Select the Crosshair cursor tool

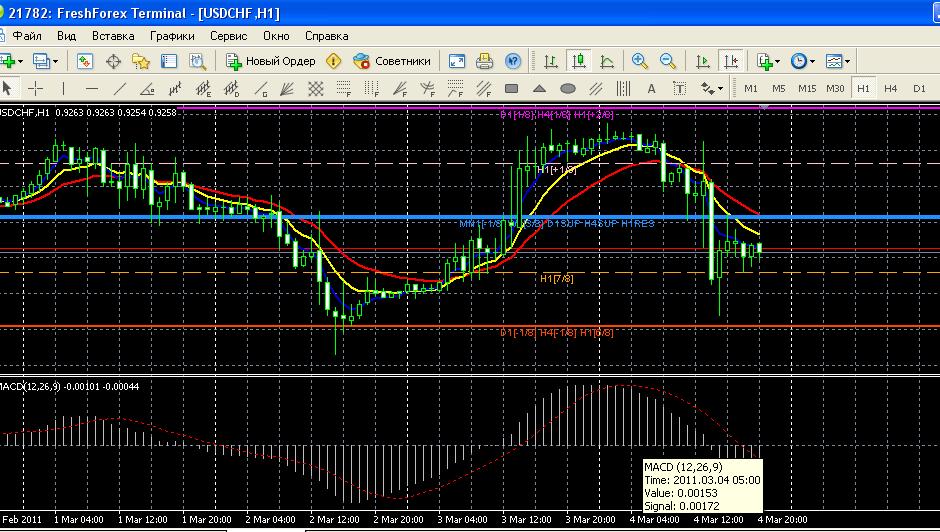click(35, 88)
